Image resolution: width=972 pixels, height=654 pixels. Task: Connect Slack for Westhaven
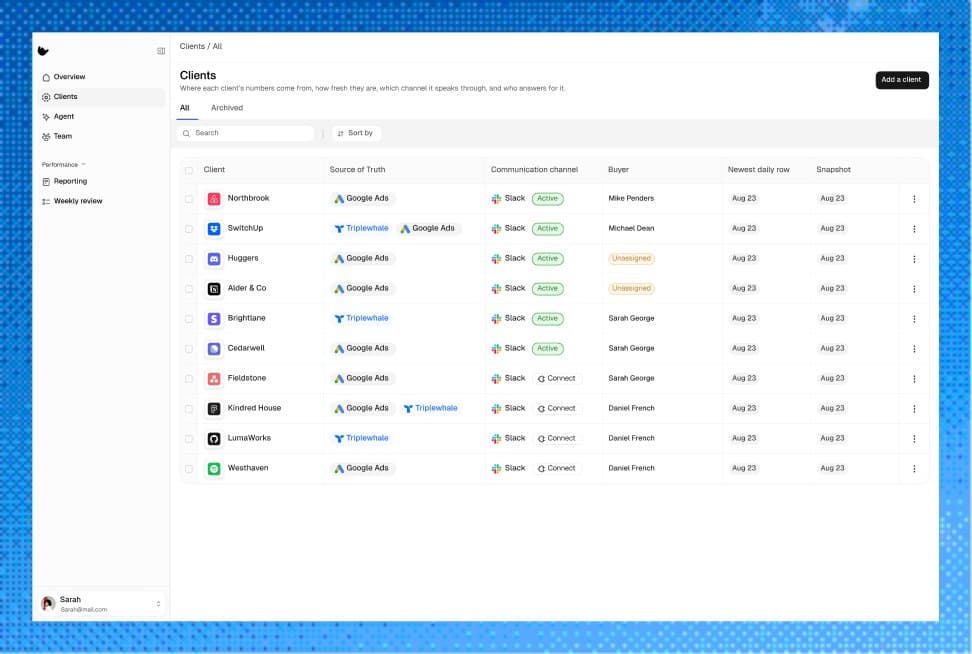[557, 469]
